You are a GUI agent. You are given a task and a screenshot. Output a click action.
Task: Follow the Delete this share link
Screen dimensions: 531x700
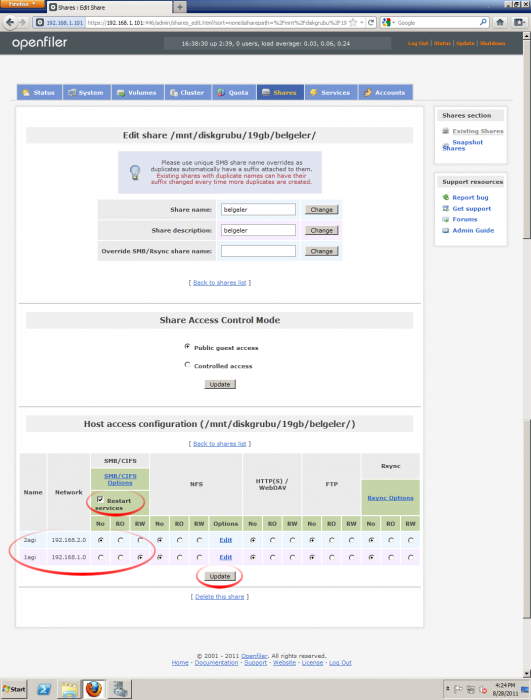[220, 596]
